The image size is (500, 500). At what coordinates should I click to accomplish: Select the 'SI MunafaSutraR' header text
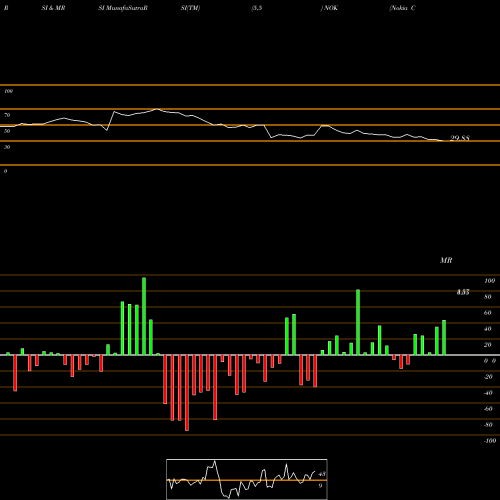(123, 8)
